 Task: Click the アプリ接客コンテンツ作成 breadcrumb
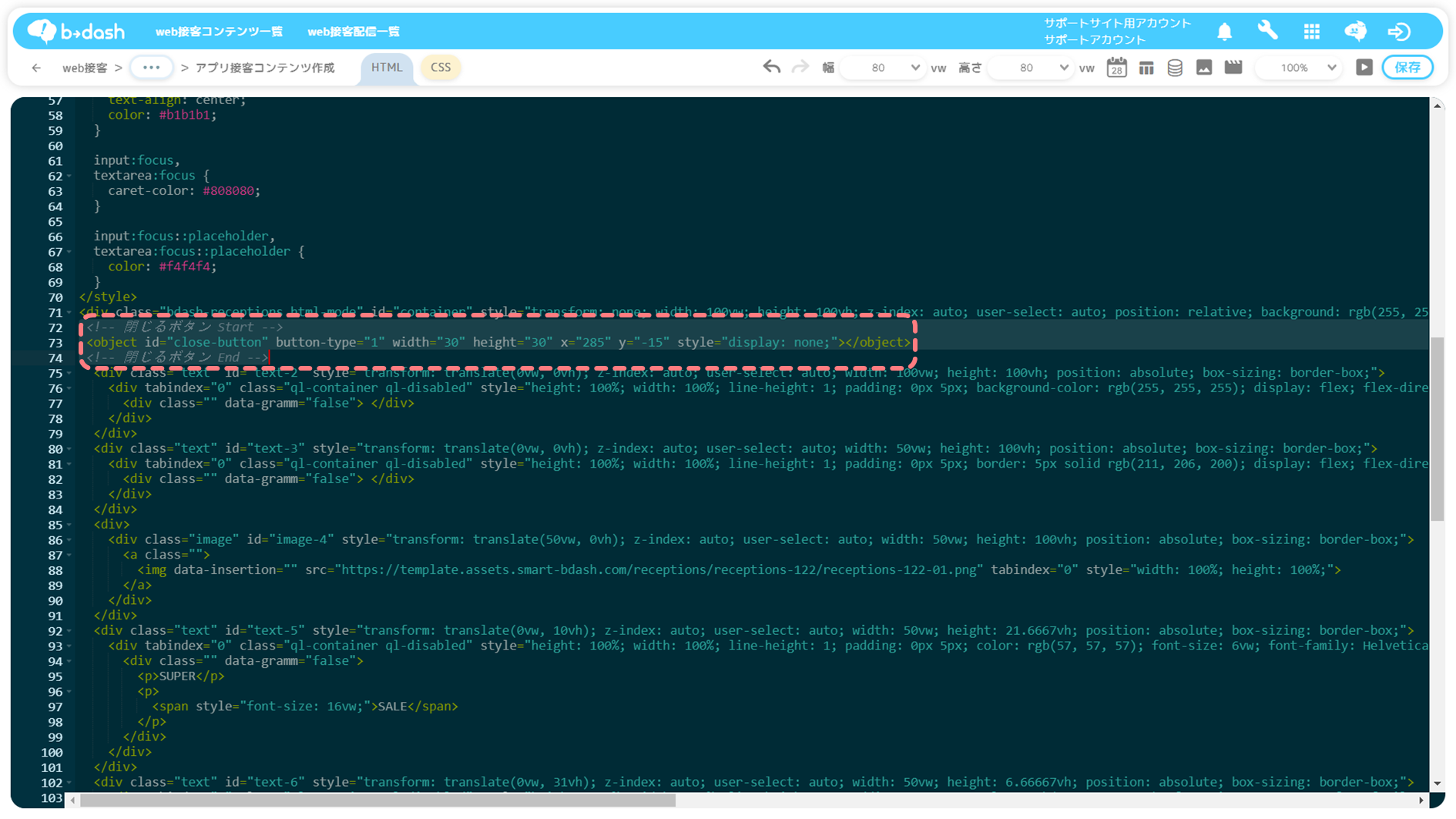click(265, 68)
